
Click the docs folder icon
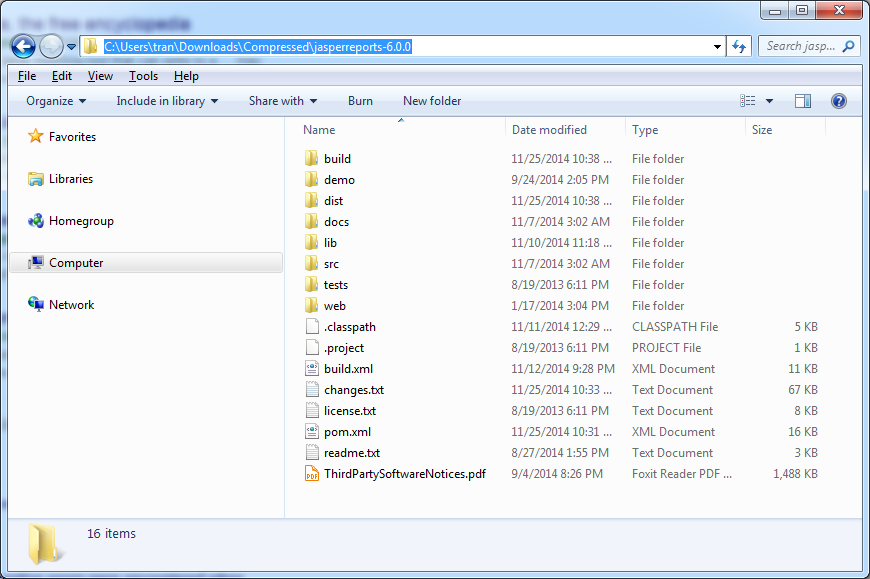[311, 222]
